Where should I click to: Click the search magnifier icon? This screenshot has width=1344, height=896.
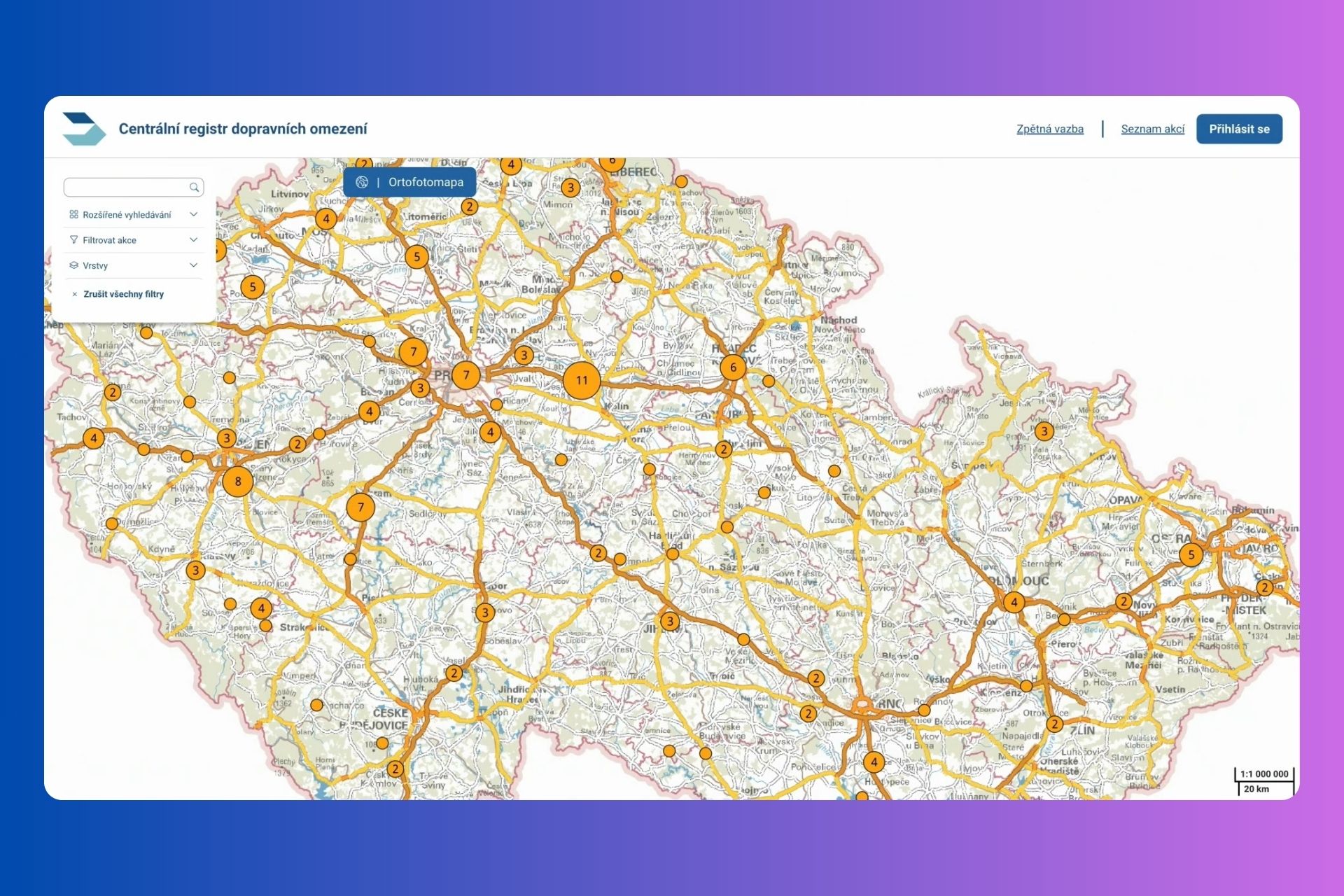[x=194, y=187]
